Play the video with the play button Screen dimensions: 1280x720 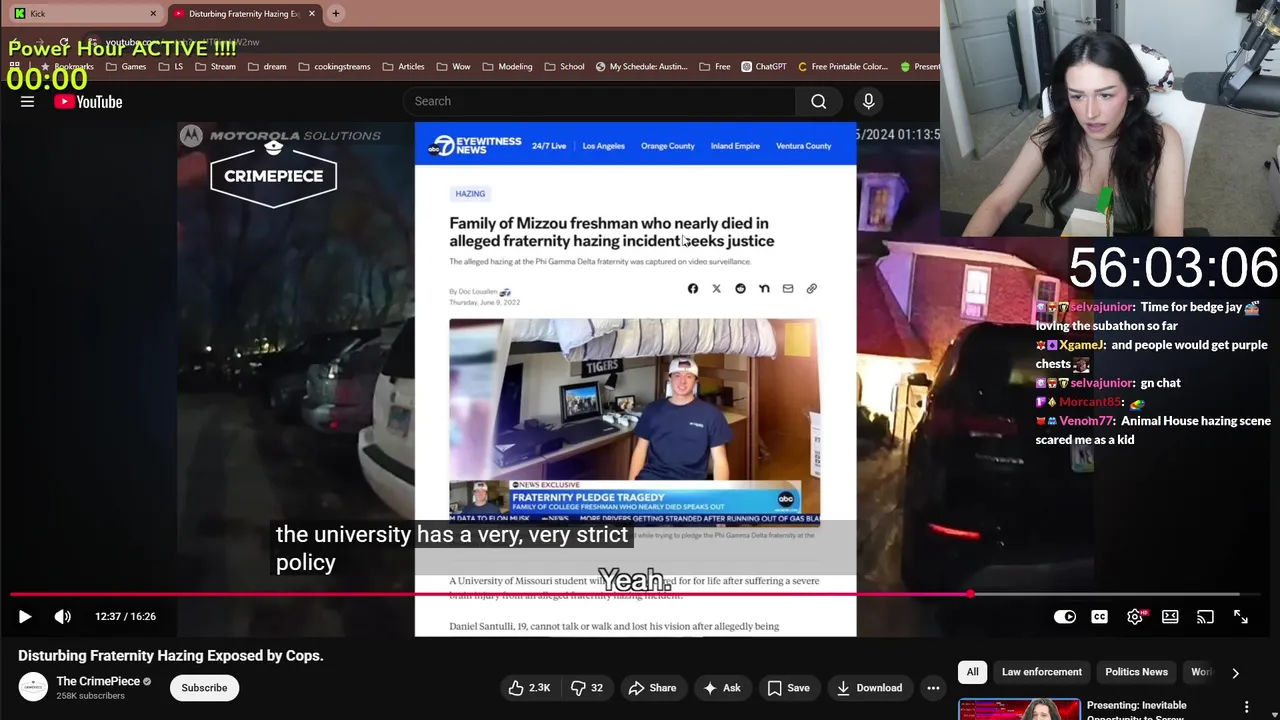25,617
